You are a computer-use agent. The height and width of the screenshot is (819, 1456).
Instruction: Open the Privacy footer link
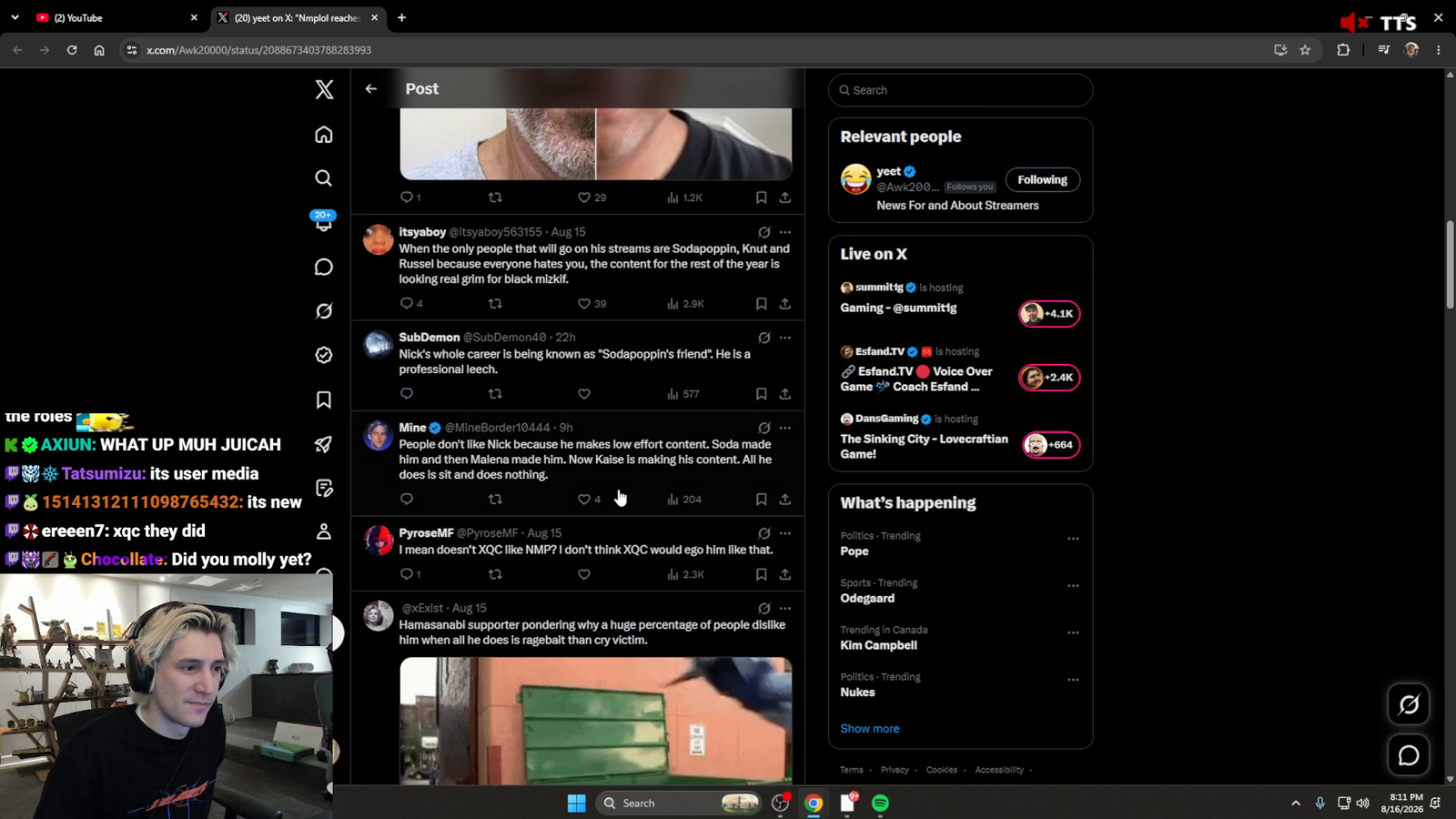click(x=895, y=770)
